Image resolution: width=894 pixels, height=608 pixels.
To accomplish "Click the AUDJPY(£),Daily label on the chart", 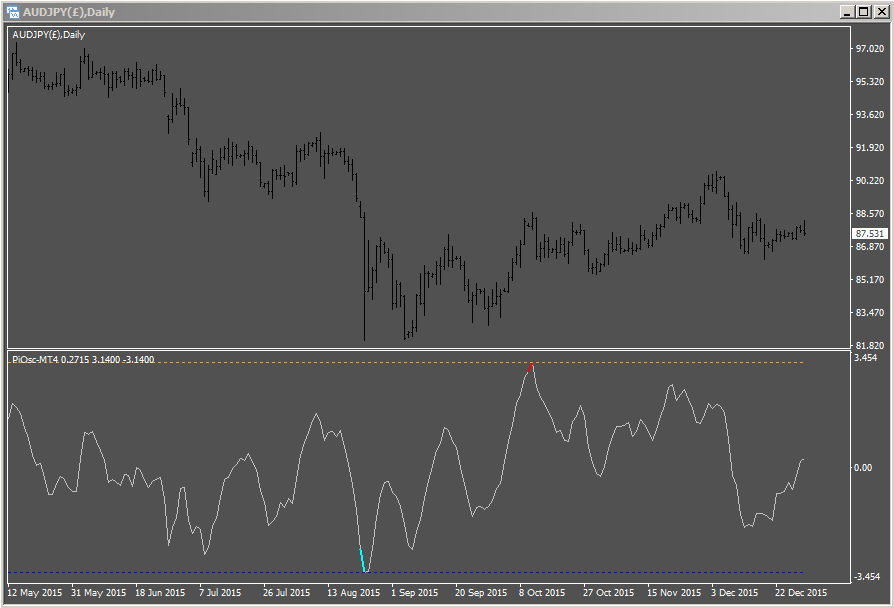I will point(48,33).
